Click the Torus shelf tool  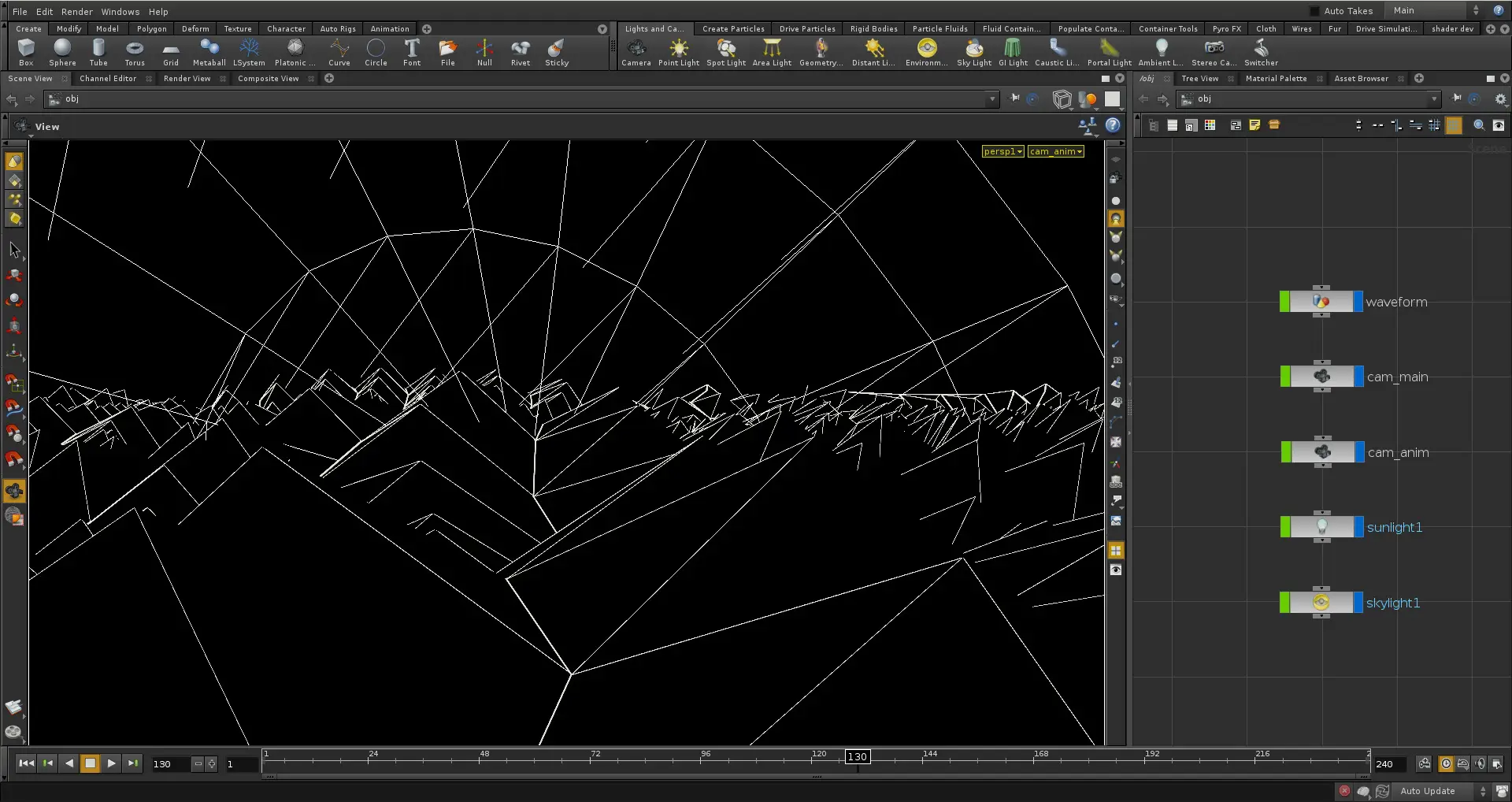pos(135,53)
